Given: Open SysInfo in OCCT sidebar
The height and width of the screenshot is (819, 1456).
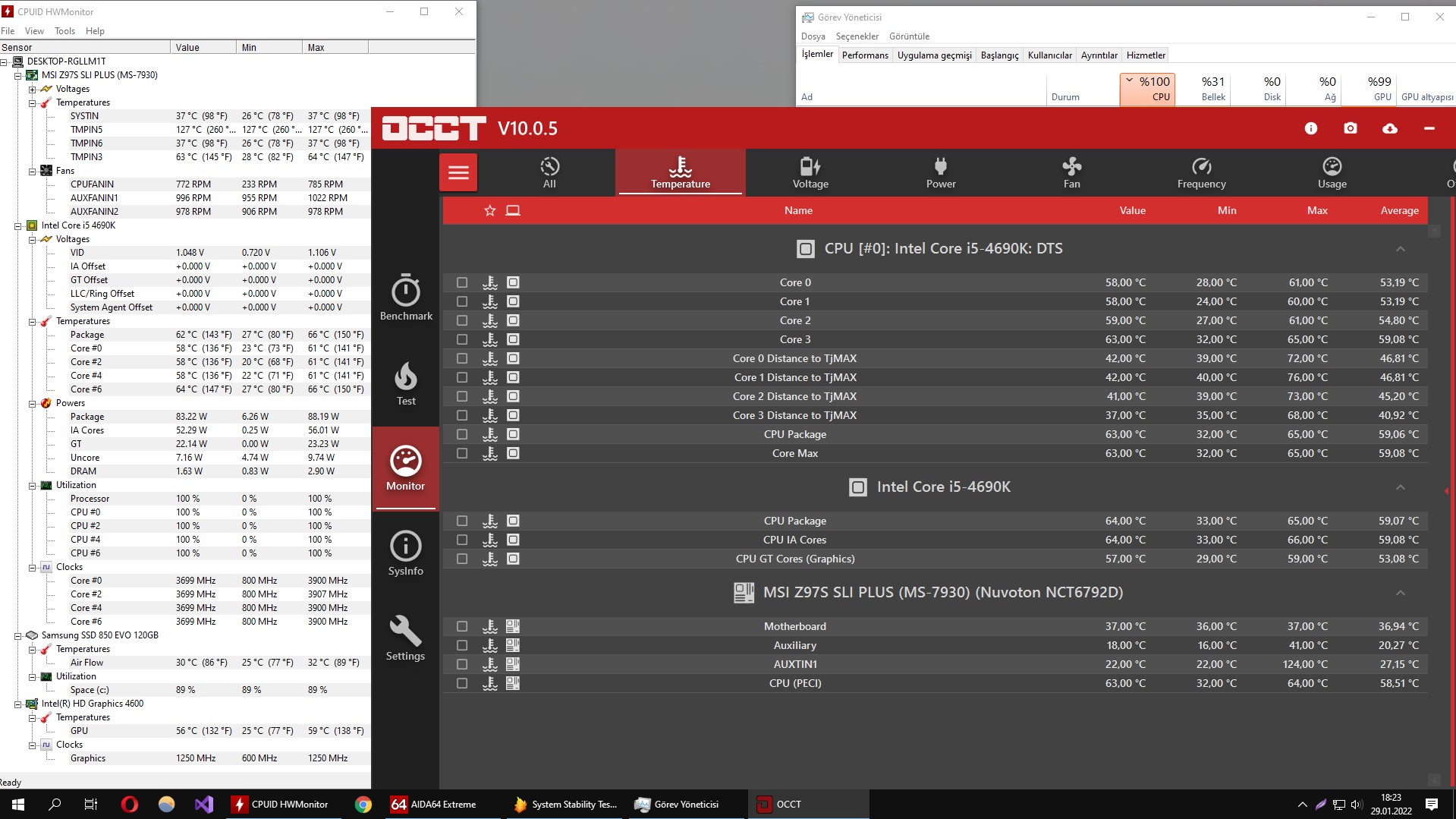Looking at the screenshot, I should (x=406, y=553).
